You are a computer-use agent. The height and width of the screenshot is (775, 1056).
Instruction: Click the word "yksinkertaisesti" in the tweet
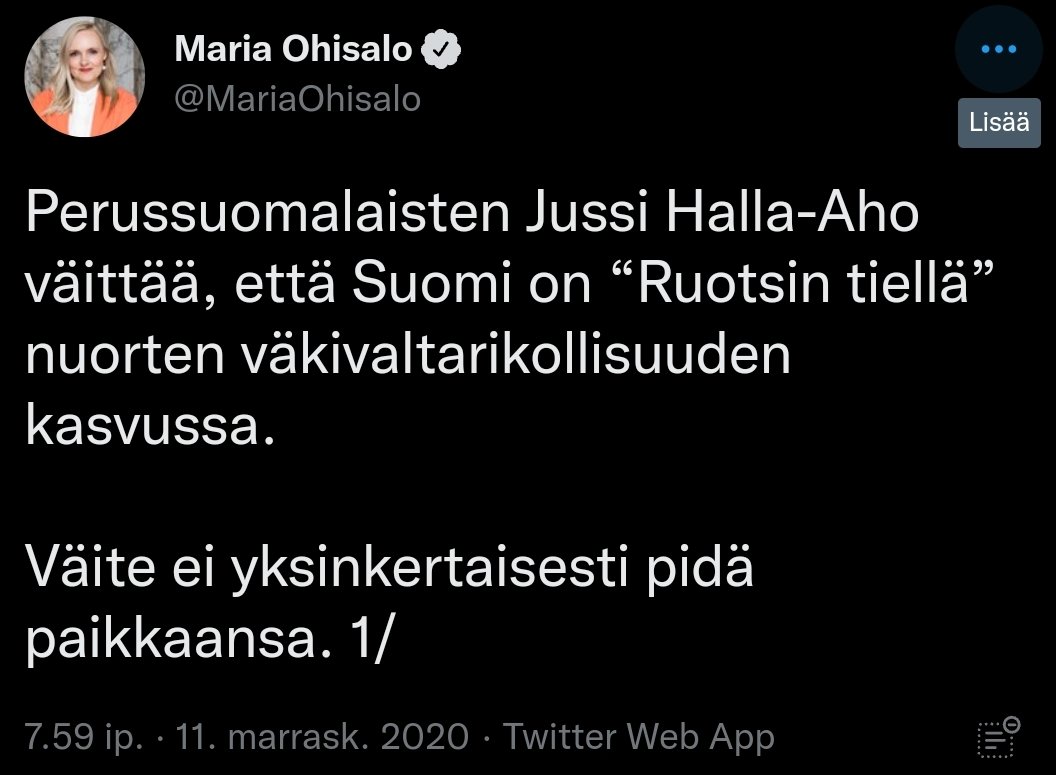click(x=429, y=568)
